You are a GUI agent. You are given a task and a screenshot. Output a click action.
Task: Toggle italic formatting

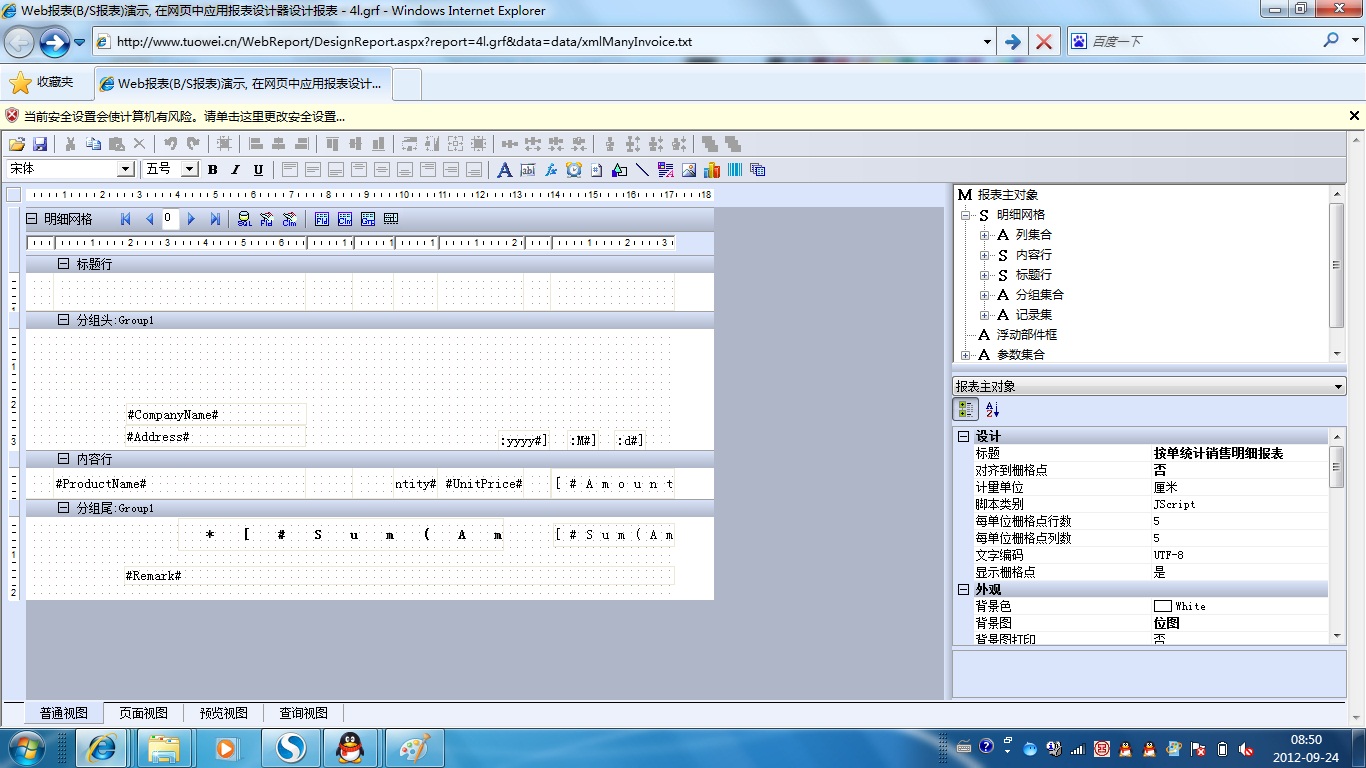click(x=236, y=170)
